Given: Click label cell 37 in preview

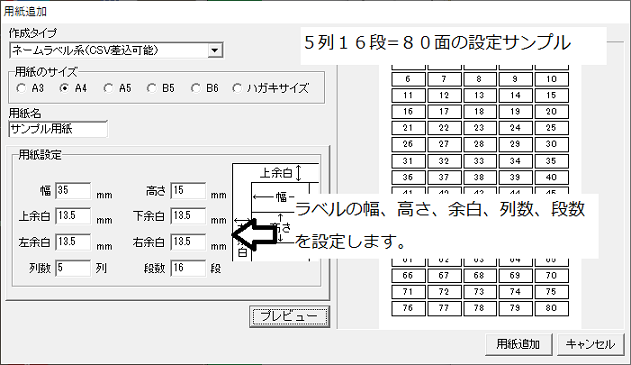Looking at the screenshot, I should (444, 177).
